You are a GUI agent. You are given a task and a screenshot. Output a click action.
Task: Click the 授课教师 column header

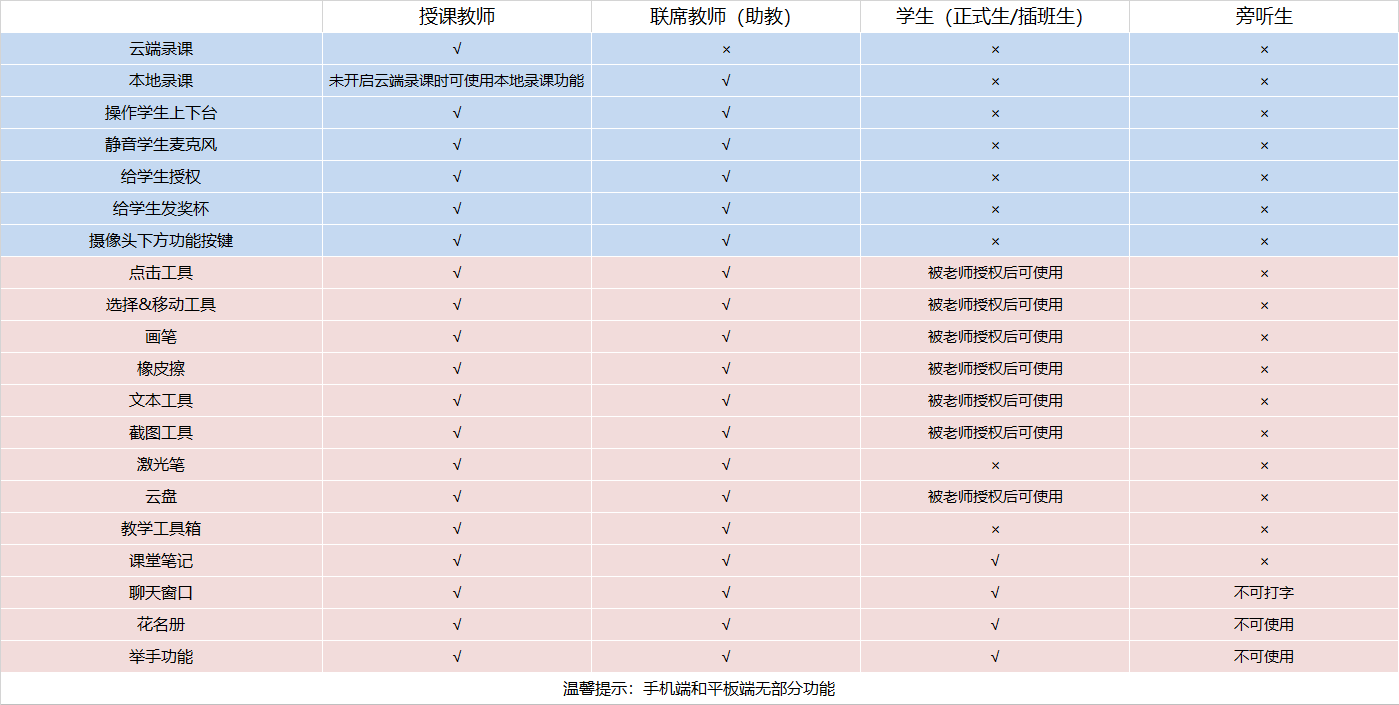[x=457, y=16]
